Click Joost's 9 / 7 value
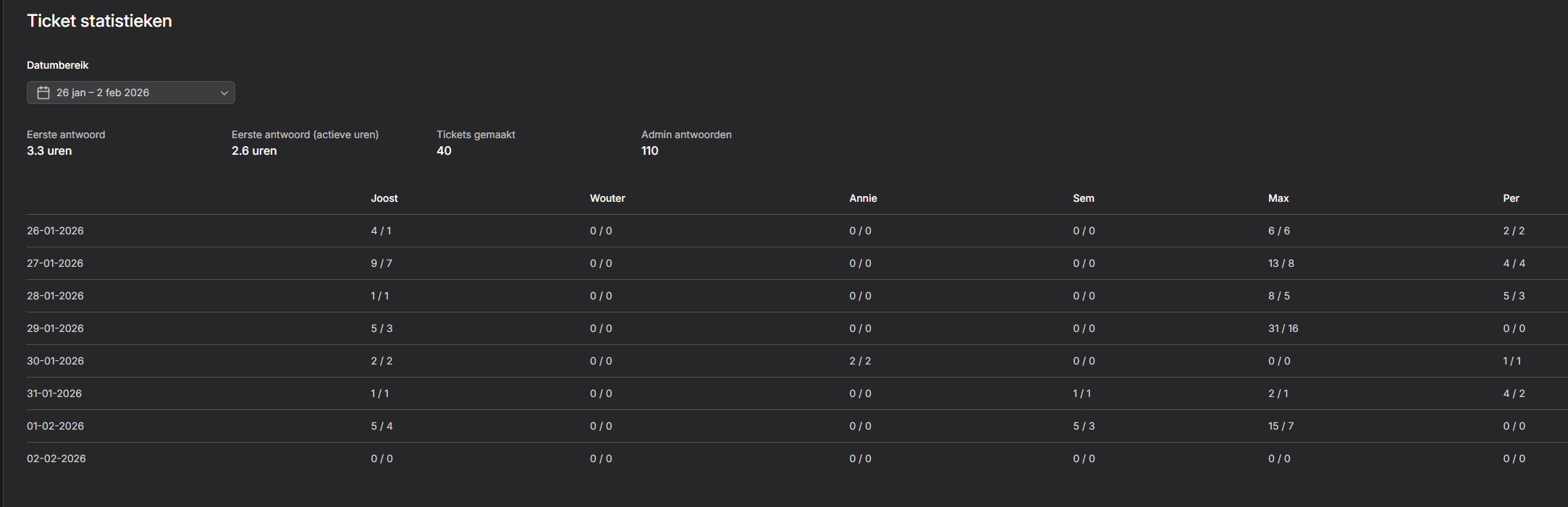The width and height of the screenshot is (1568, 507). [382, 263]
